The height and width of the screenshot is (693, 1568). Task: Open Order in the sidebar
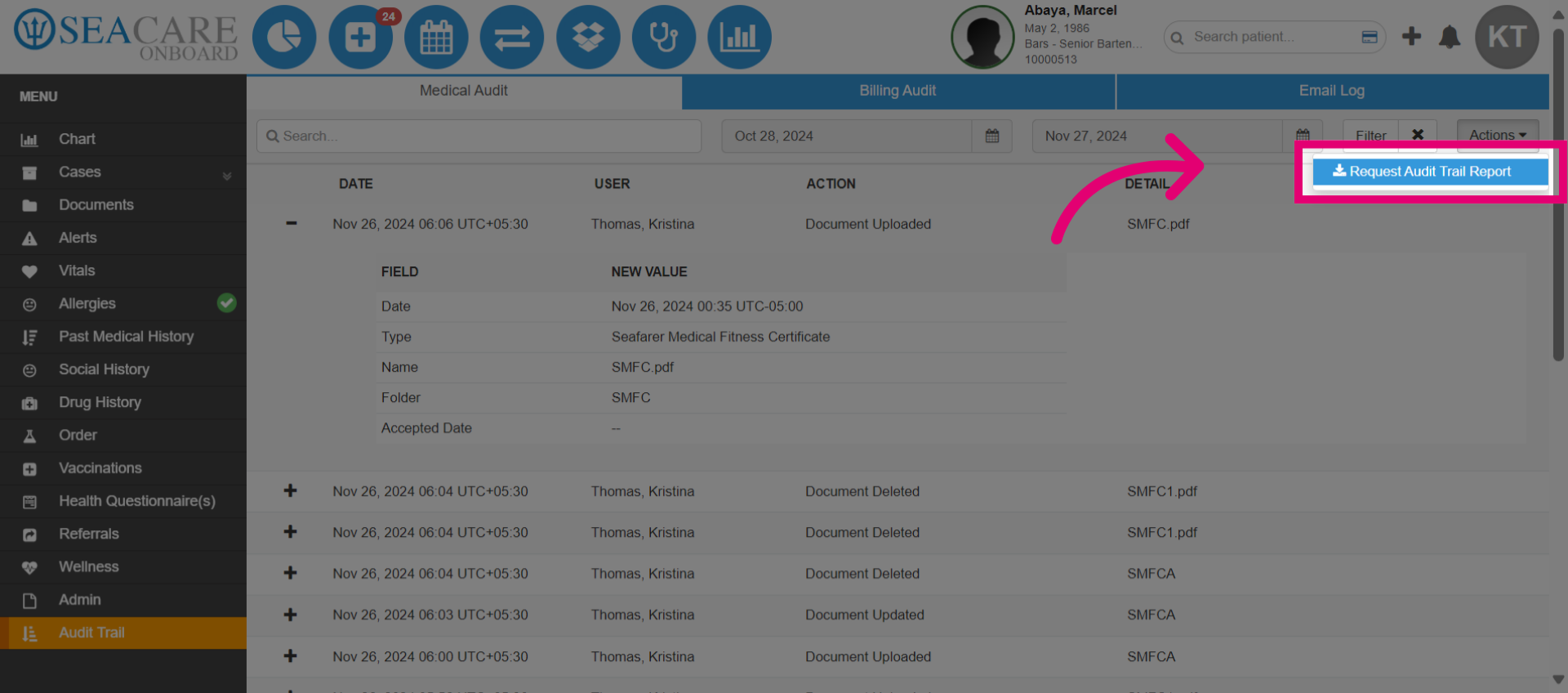123,436
